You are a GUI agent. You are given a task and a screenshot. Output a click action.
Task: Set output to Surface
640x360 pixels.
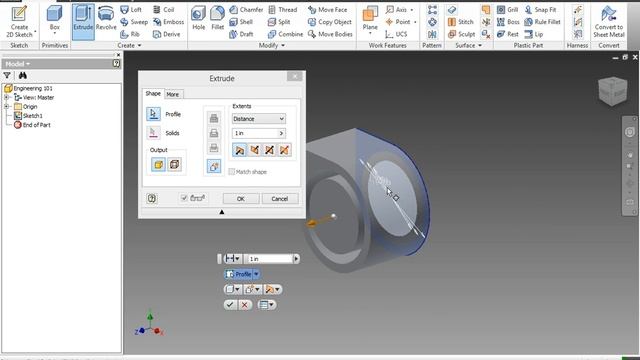(174, 164)
